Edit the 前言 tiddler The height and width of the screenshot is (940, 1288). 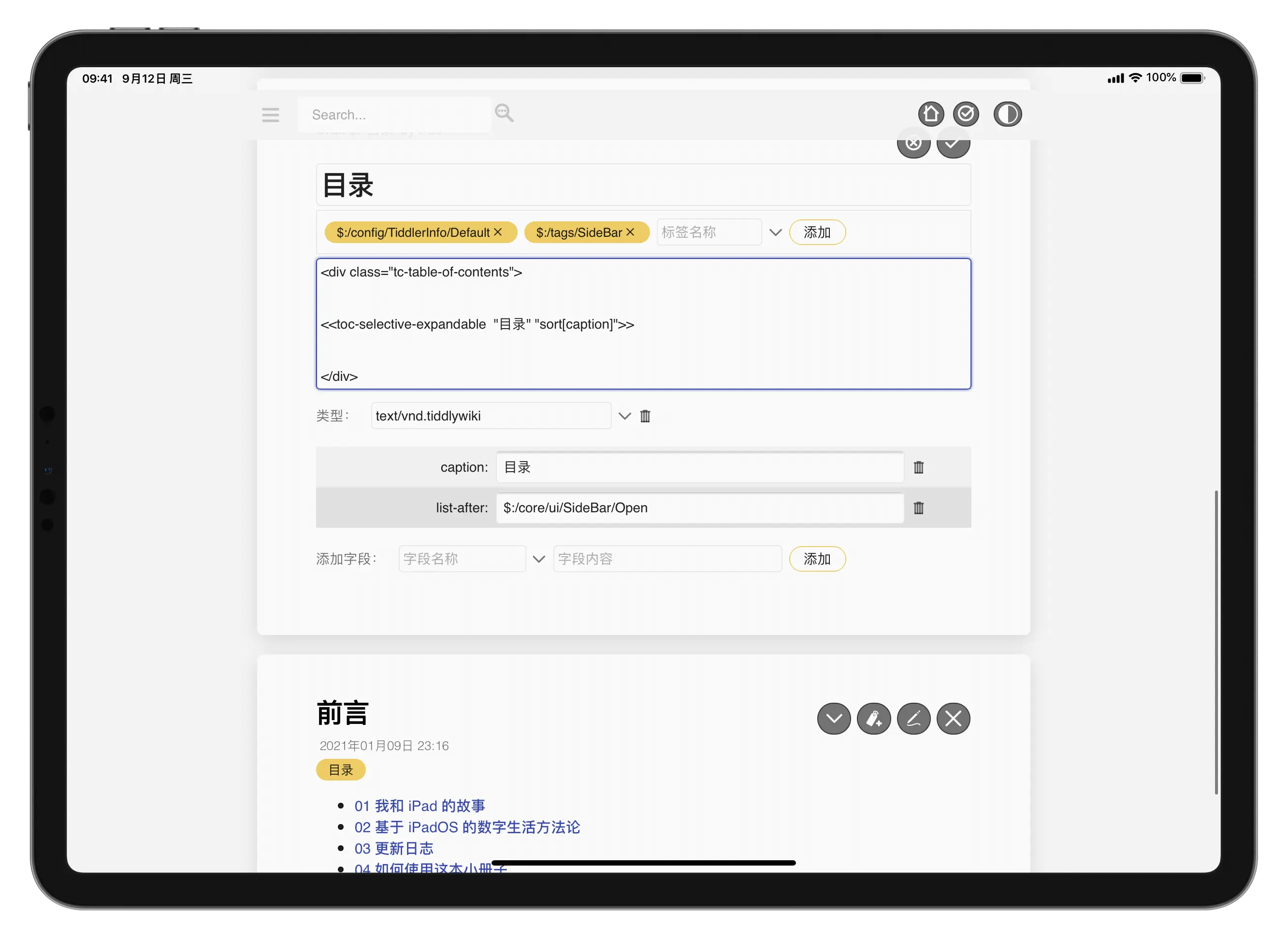pos(913,719)
